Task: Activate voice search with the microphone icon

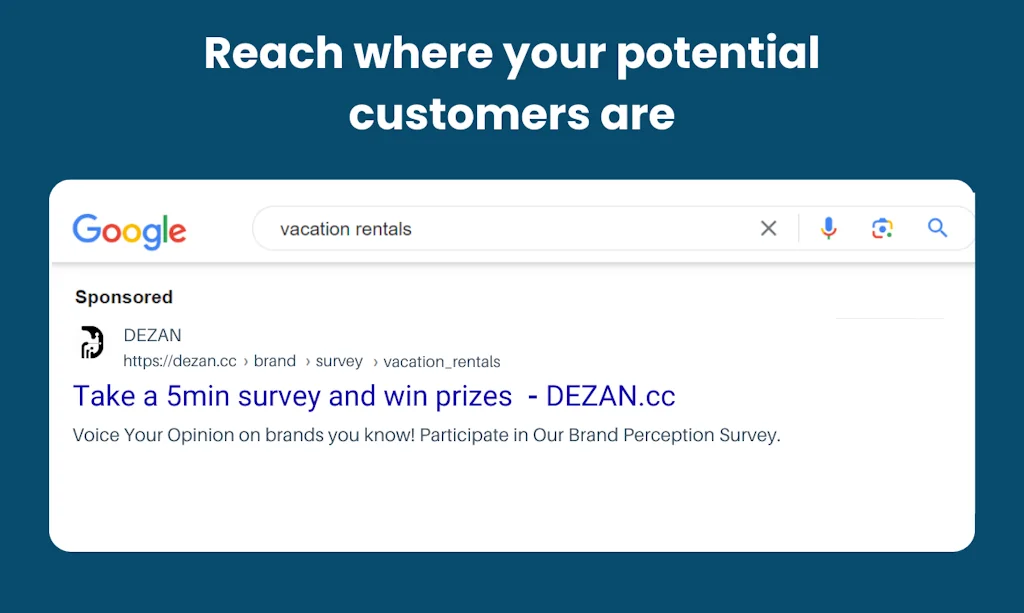Action: 828,228
